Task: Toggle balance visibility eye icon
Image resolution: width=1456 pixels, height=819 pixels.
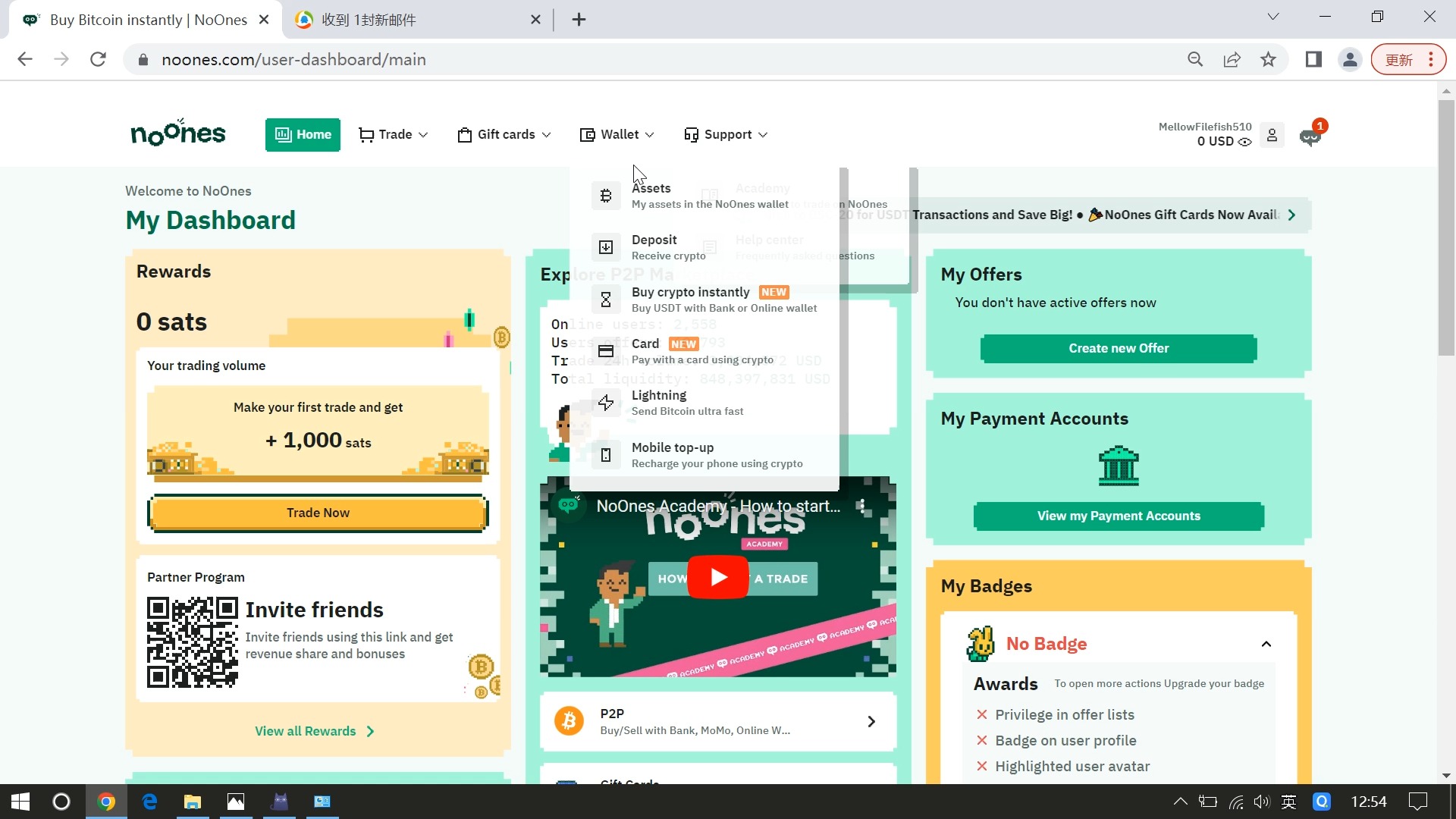Action: tap(1244, 142)
